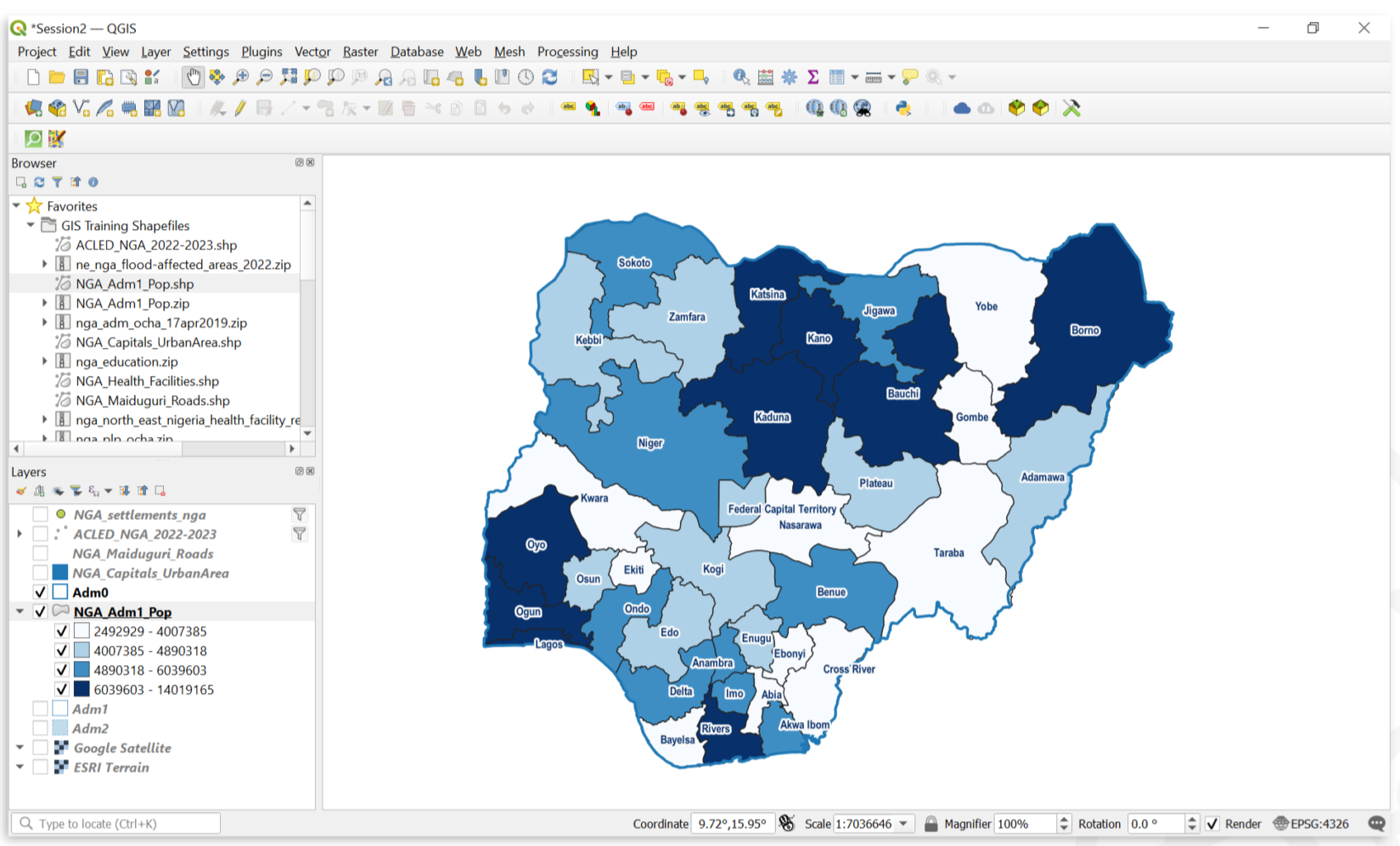The image size is (1400, 846).
Task: Click the Zoom In magnifier tool
Action: point(241,77)
